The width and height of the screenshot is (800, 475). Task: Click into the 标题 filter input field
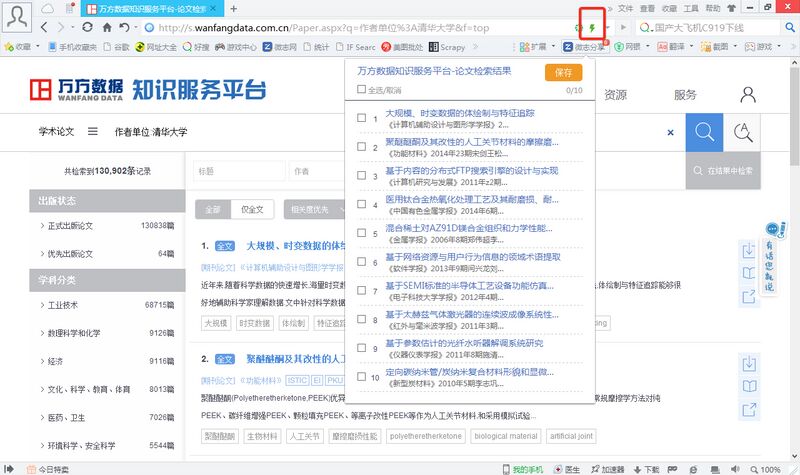click(x=239, y=171)
